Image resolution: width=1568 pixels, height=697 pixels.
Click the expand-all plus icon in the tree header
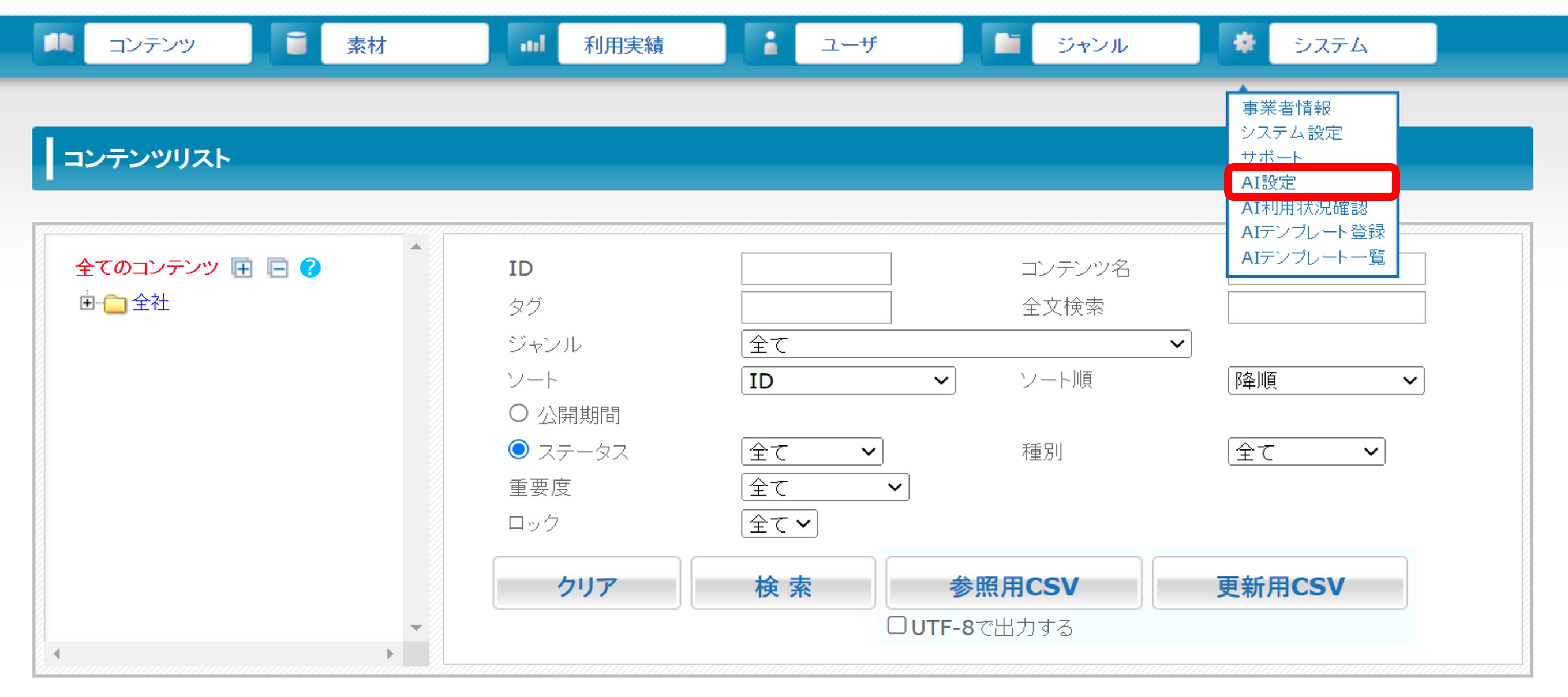pos(242,268)
